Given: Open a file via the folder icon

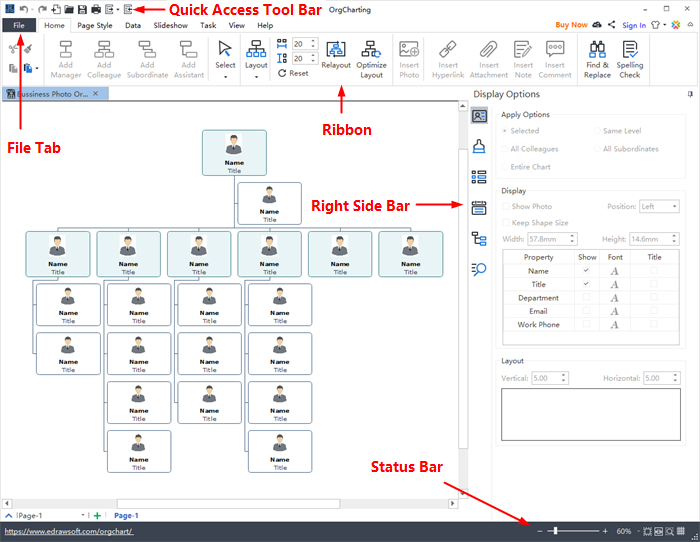Looking at the screenshot, I should pos(69,9).
